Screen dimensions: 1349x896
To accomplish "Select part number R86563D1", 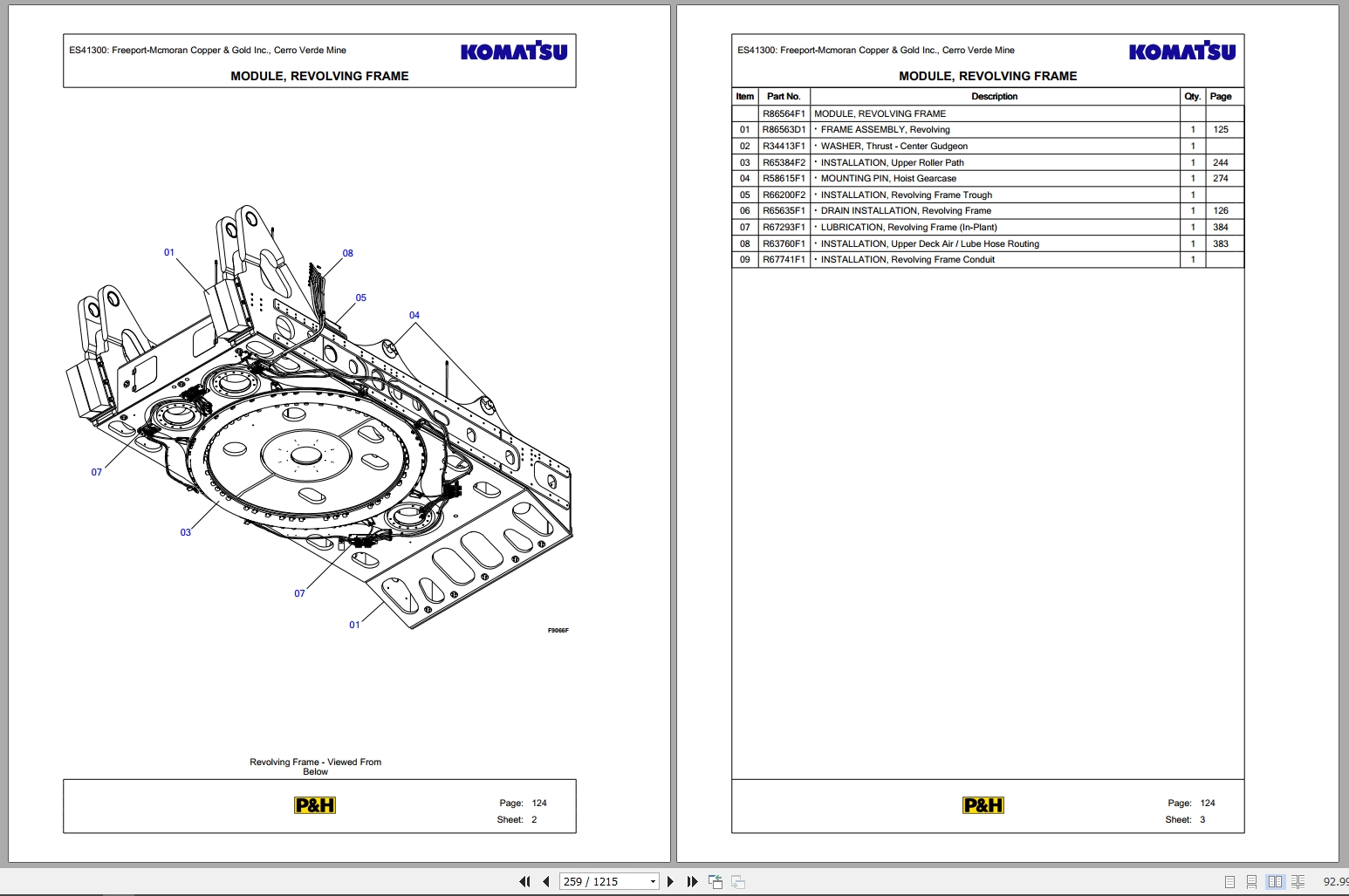I will [x=784, y=129].
